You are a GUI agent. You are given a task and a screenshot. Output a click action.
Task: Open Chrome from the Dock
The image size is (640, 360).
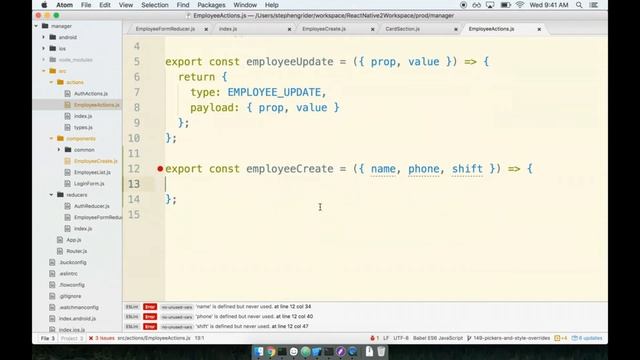coord(271,351)
